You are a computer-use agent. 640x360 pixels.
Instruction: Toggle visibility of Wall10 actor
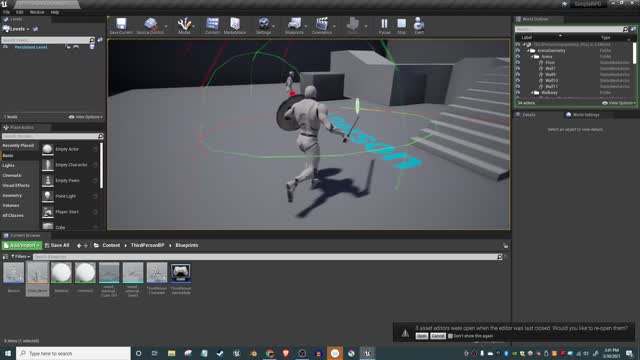click(x=518, y=81)
